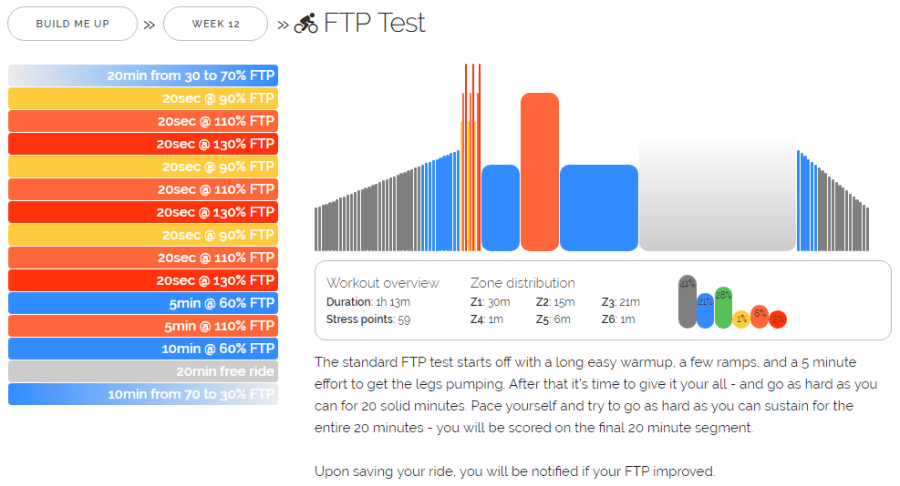Image resolution: width=900 pixels, height=486 pixels.
Task: Select the 20min warmup from 30 to 70% step
Action: [x=143, y=75]
